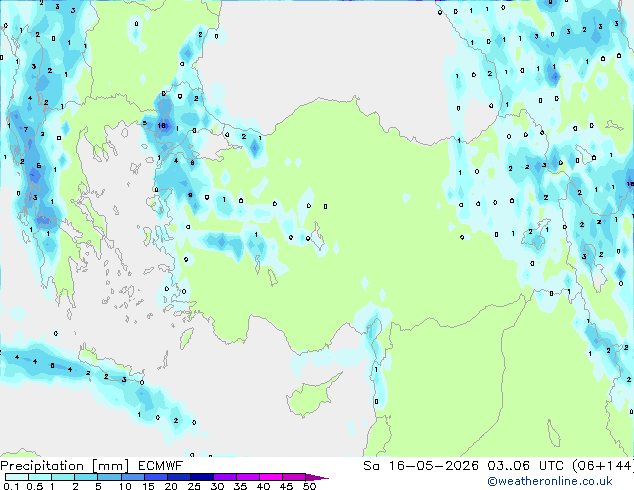Click the '25' legend scale number
The image size is (634, 490).
(x=194, y=486)
